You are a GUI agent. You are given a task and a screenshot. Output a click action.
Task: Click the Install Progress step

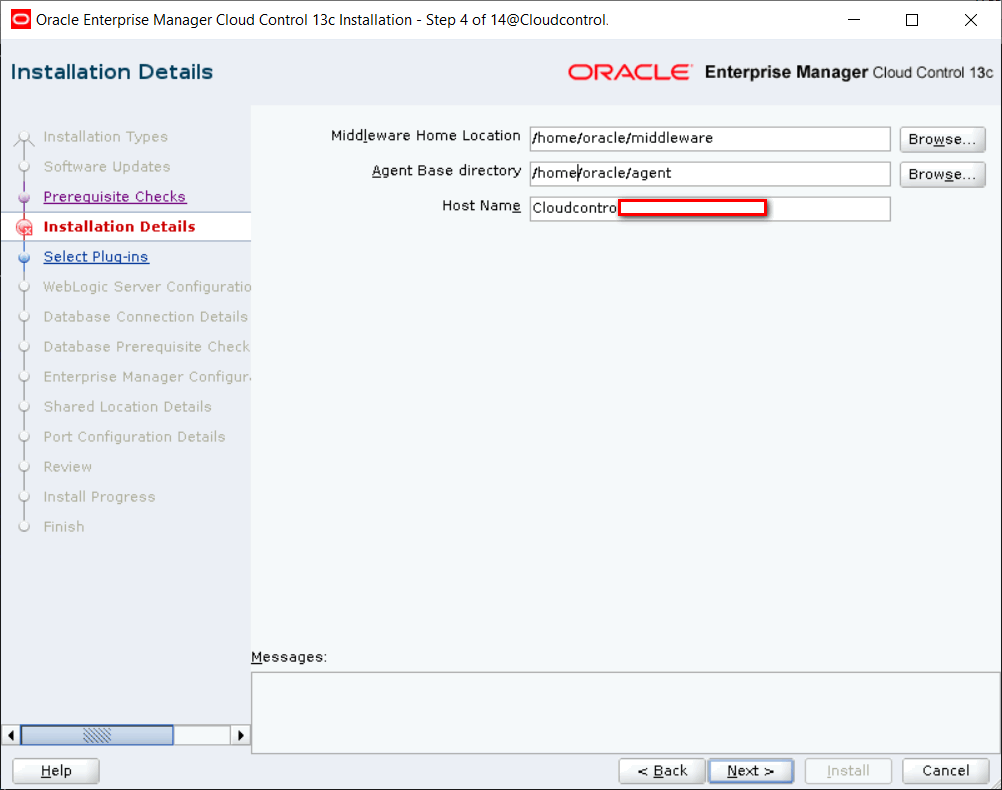click(x=99, y=497)
